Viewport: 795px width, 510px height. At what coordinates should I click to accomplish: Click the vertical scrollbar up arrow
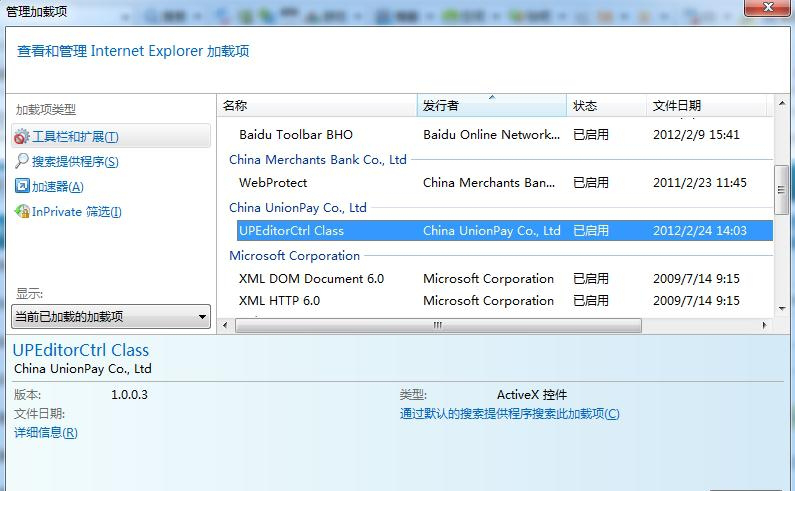coord(782,103)
